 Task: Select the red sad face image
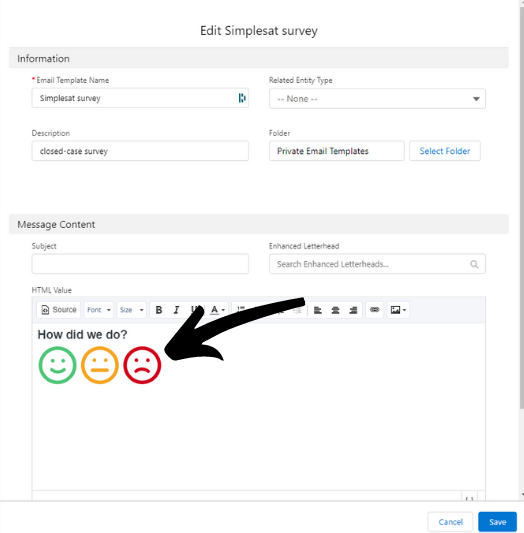pos(142,365)
